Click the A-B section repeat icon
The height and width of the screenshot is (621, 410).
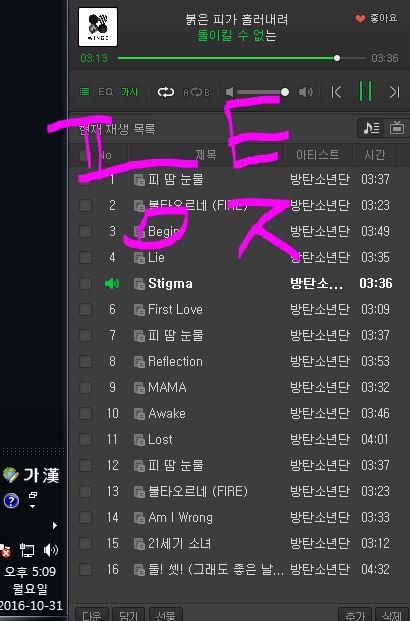(196, 92)
